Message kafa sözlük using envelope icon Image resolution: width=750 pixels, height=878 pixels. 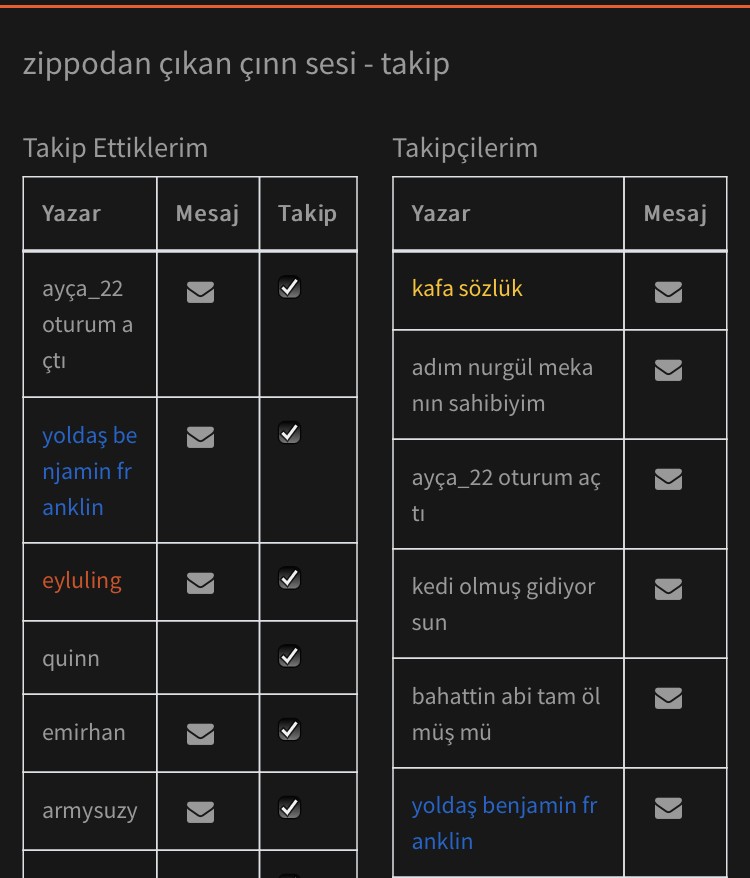pyautogui.click(x=668, y=291)
